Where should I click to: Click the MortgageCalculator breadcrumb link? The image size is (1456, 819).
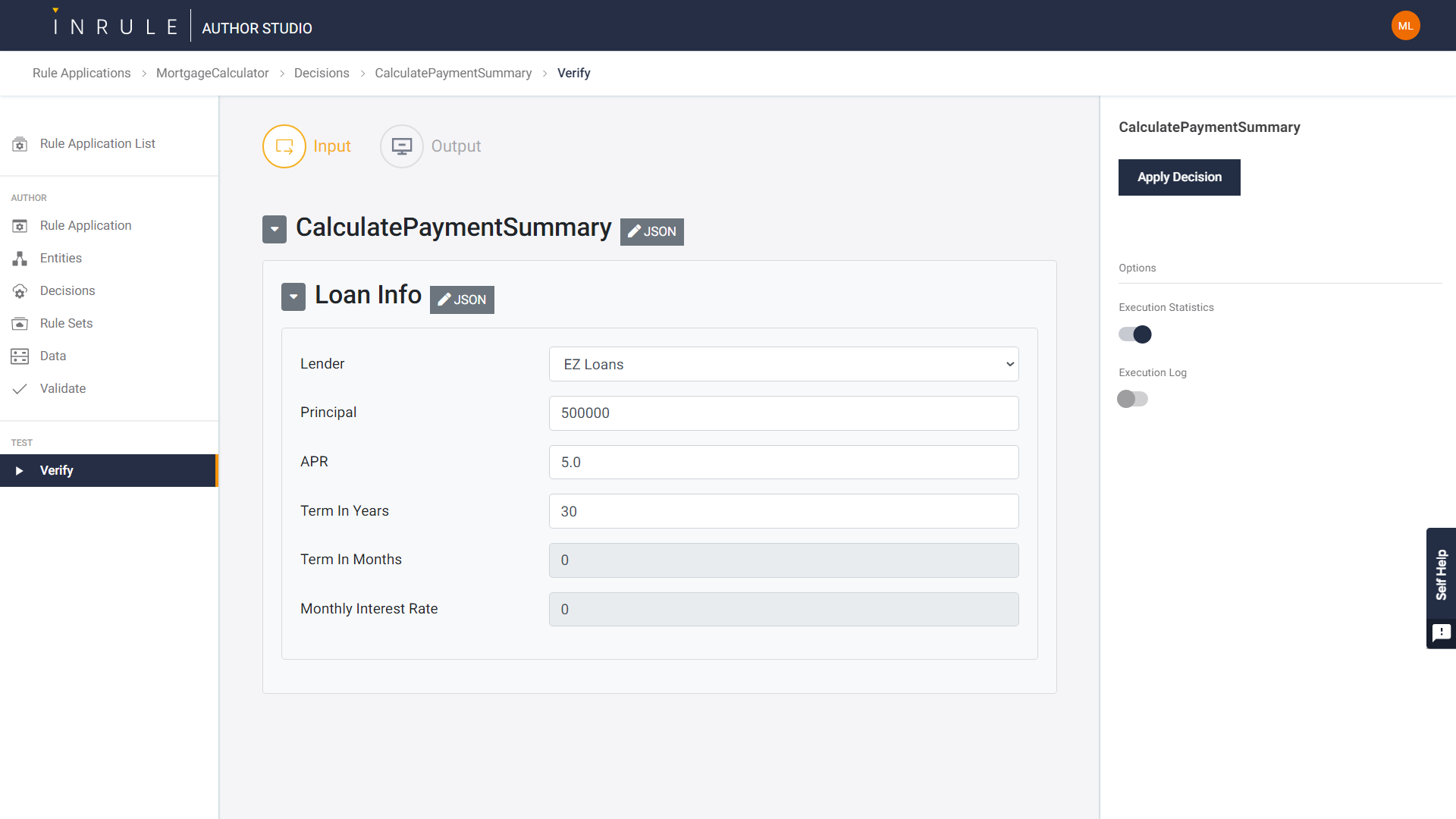(212, 73)
